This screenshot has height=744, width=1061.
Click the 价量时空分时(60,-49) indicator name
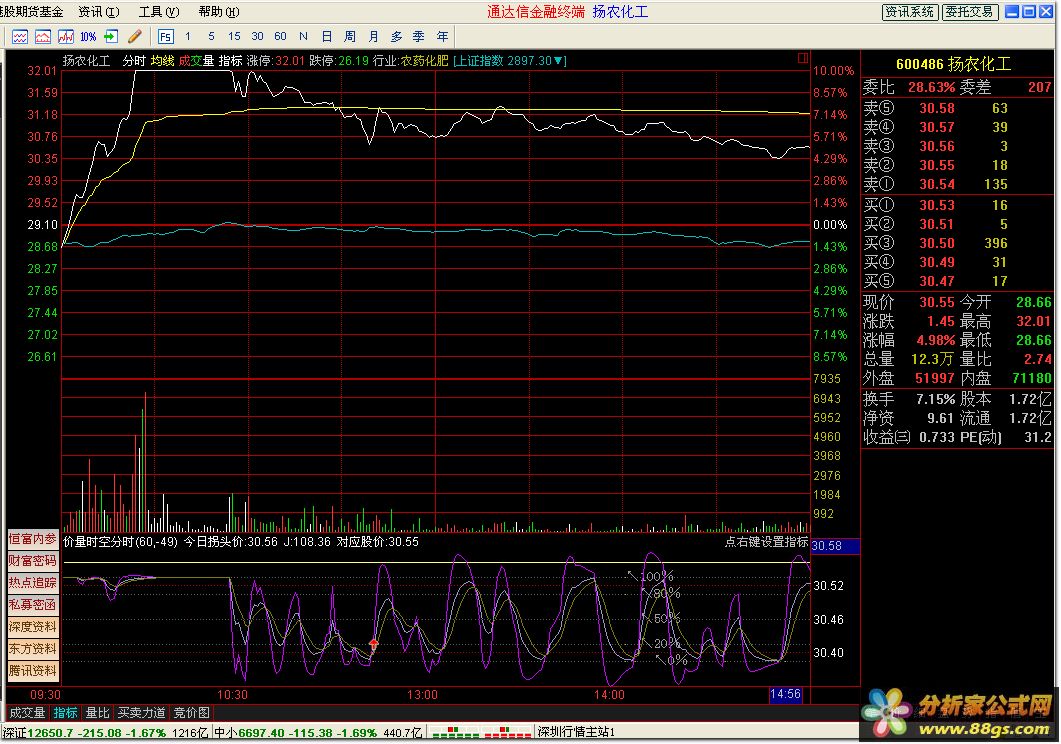point(120,542)
